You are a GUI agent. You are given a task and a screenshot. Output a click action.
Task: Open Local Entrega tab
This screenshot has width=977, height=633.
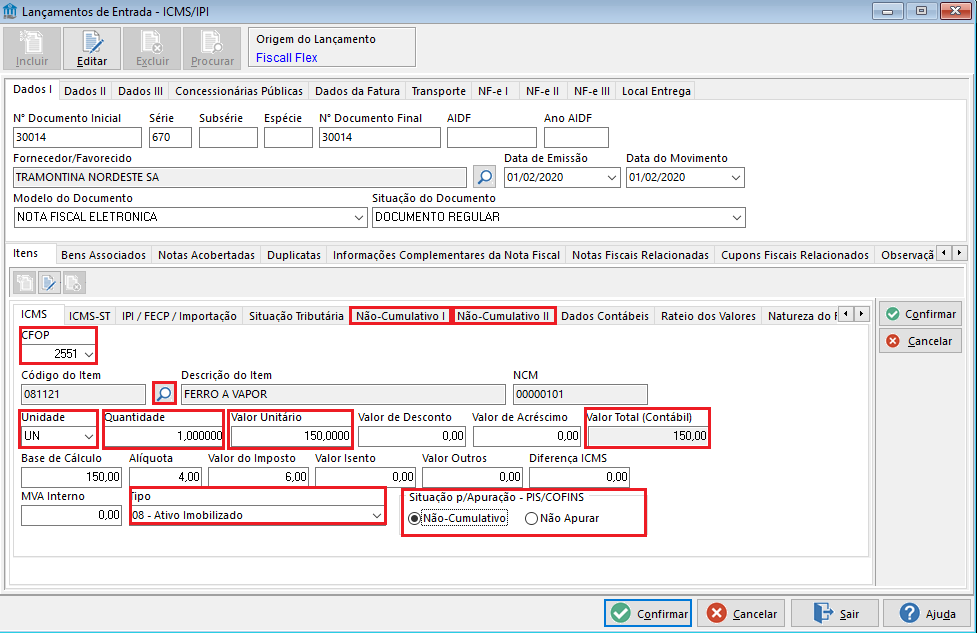click(656, 91)
